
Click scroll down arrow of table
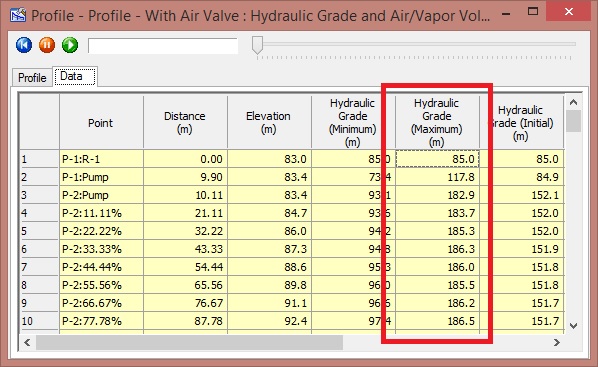[573, 325]
